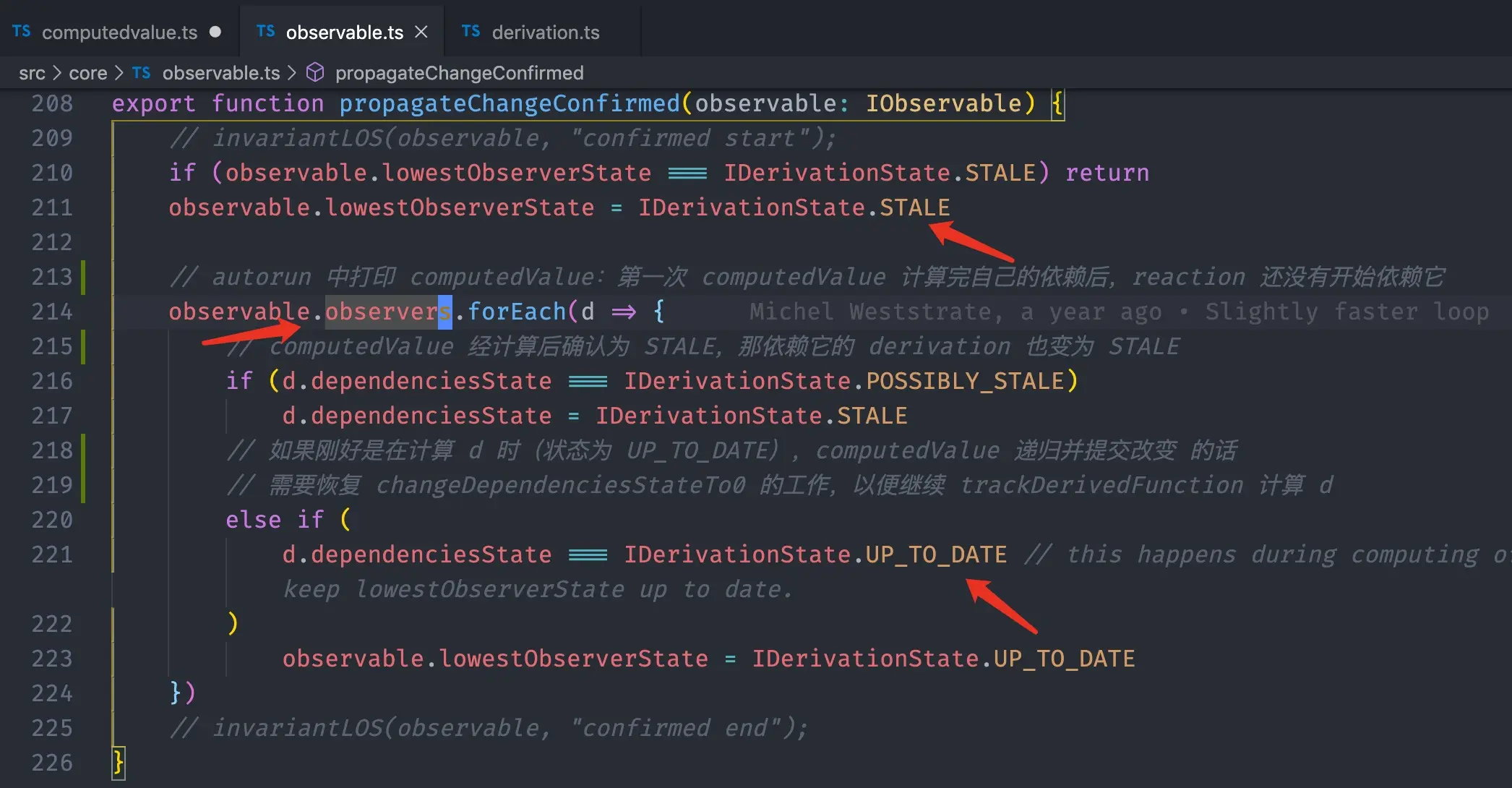Select propagateChangeConfirmed breadcrumb symbol

coord(459,73)
